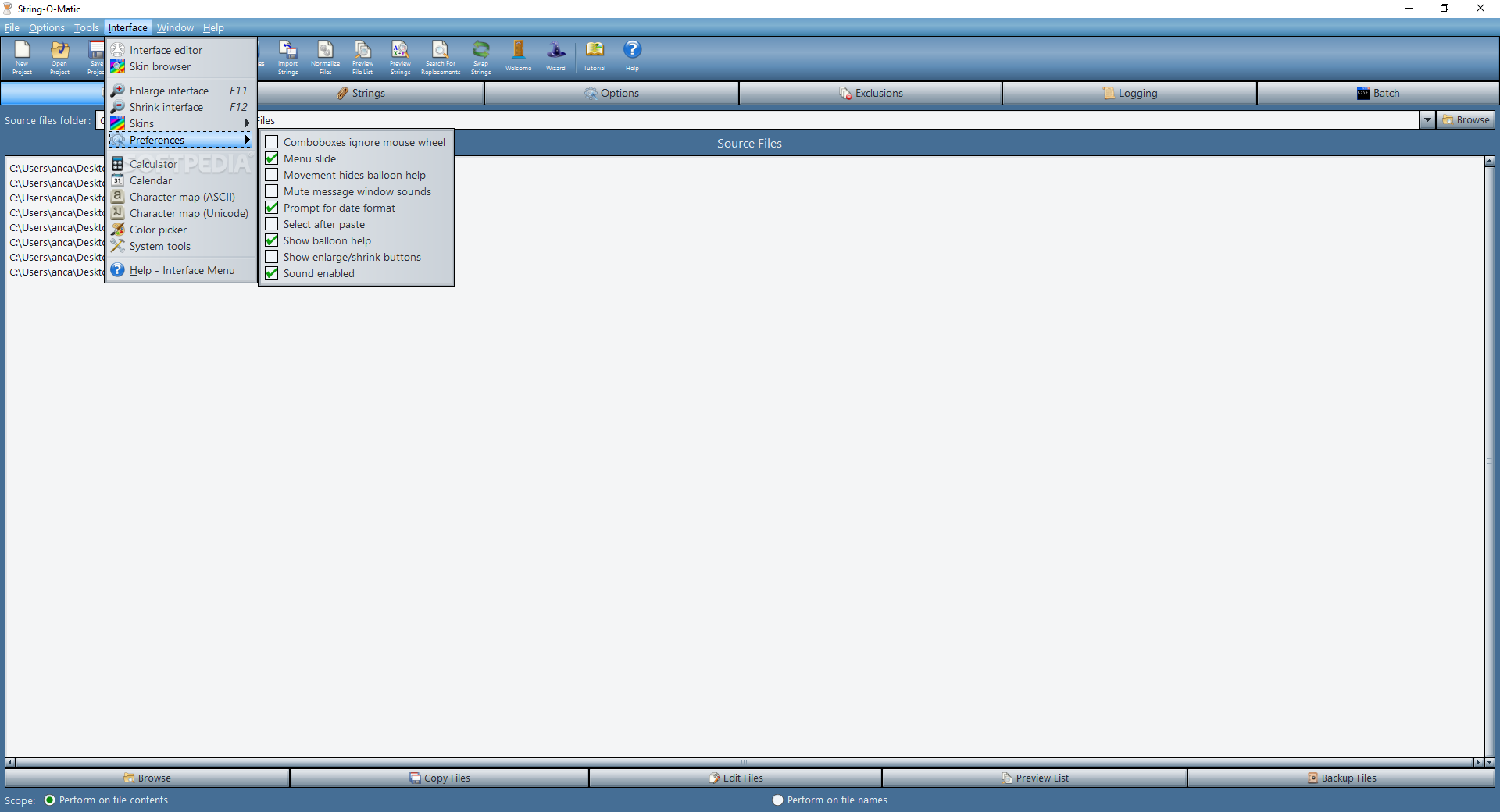Open the Calendar utility
The height and width of the screenshot is (812, 1500).
(x=181, y=180)
